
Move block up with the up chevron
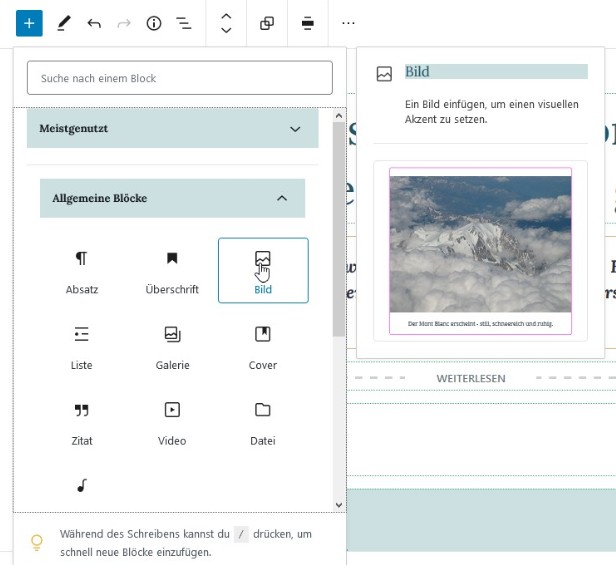226,16
